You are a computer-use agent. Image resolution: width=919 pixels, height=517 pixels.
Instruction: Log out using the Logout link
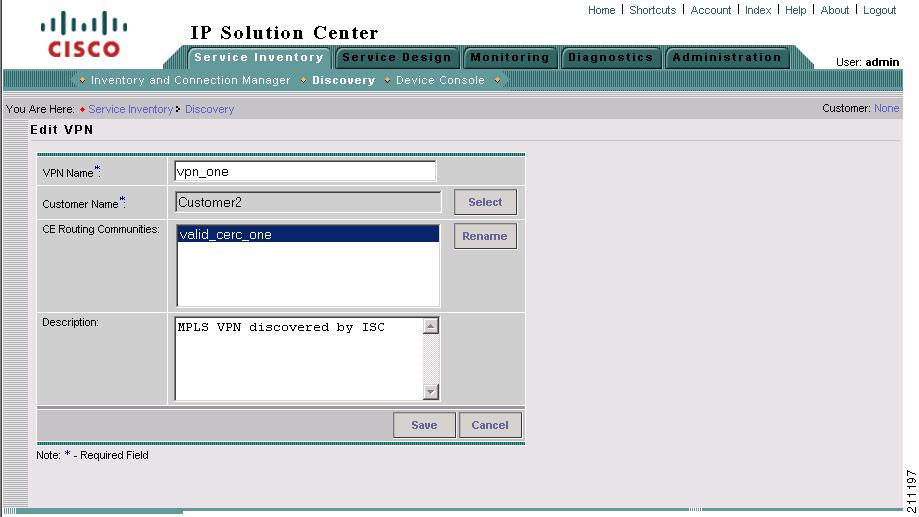(x=879, y=10)
